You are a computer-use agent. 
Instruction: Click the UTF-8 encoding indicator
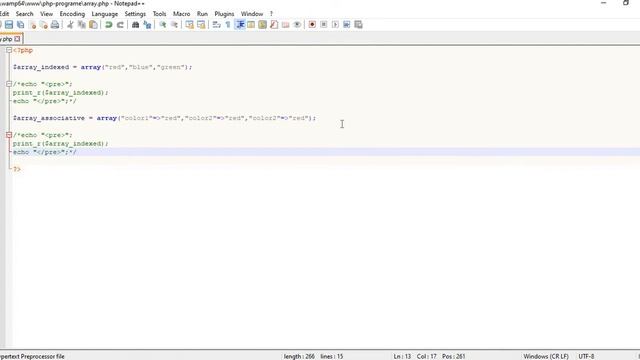(x=587, y=356)
